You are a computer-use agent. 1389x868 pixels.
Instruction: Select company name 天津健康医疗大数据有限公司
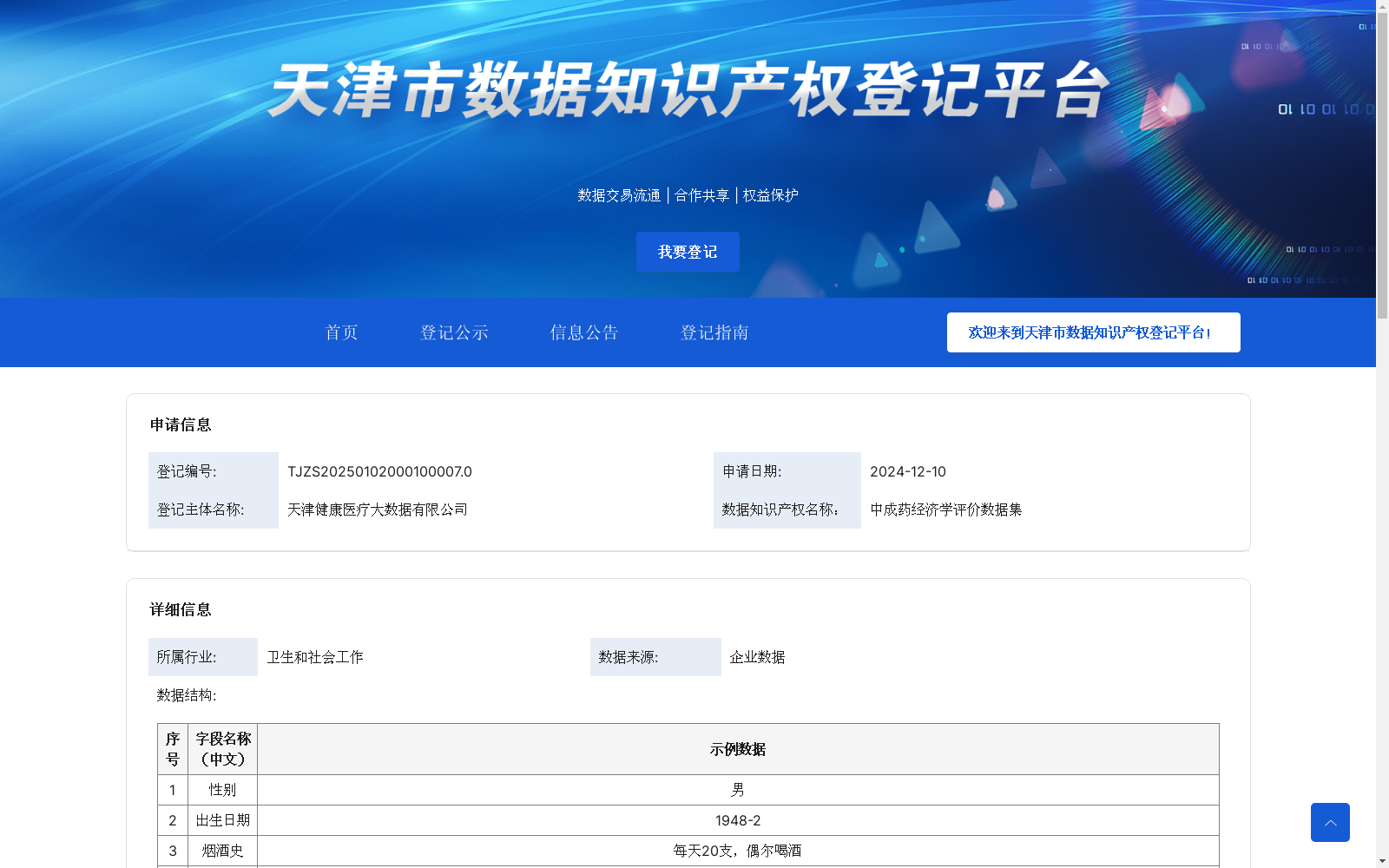click(x=378, y=510)
